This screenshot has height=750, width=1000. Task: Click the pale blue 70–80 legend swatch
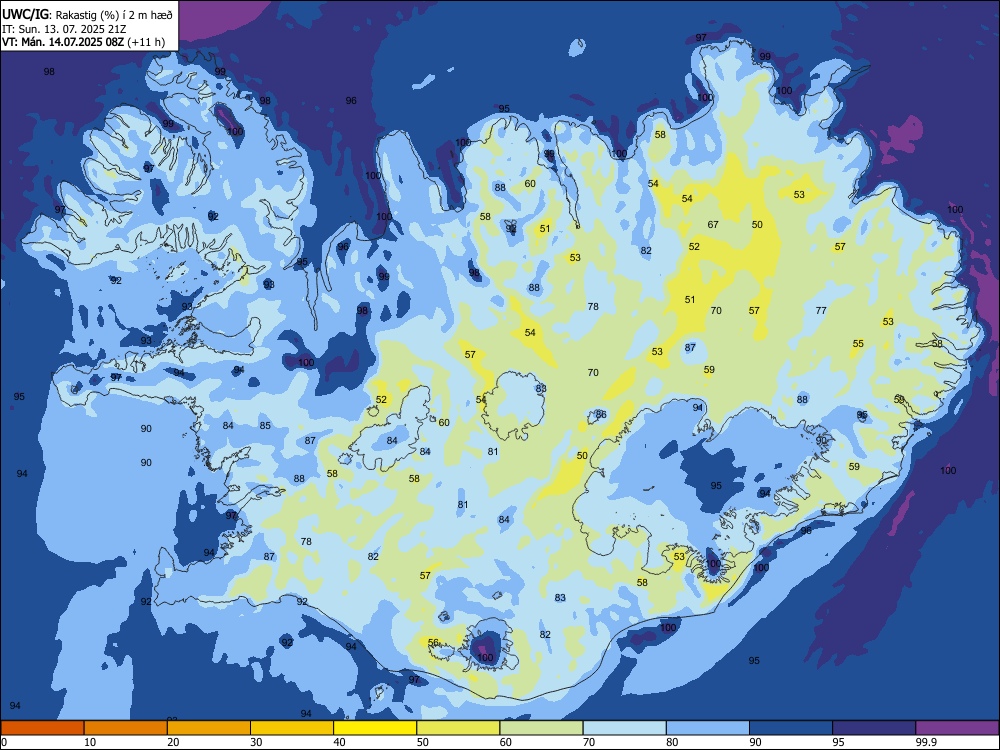coord(625,728)
